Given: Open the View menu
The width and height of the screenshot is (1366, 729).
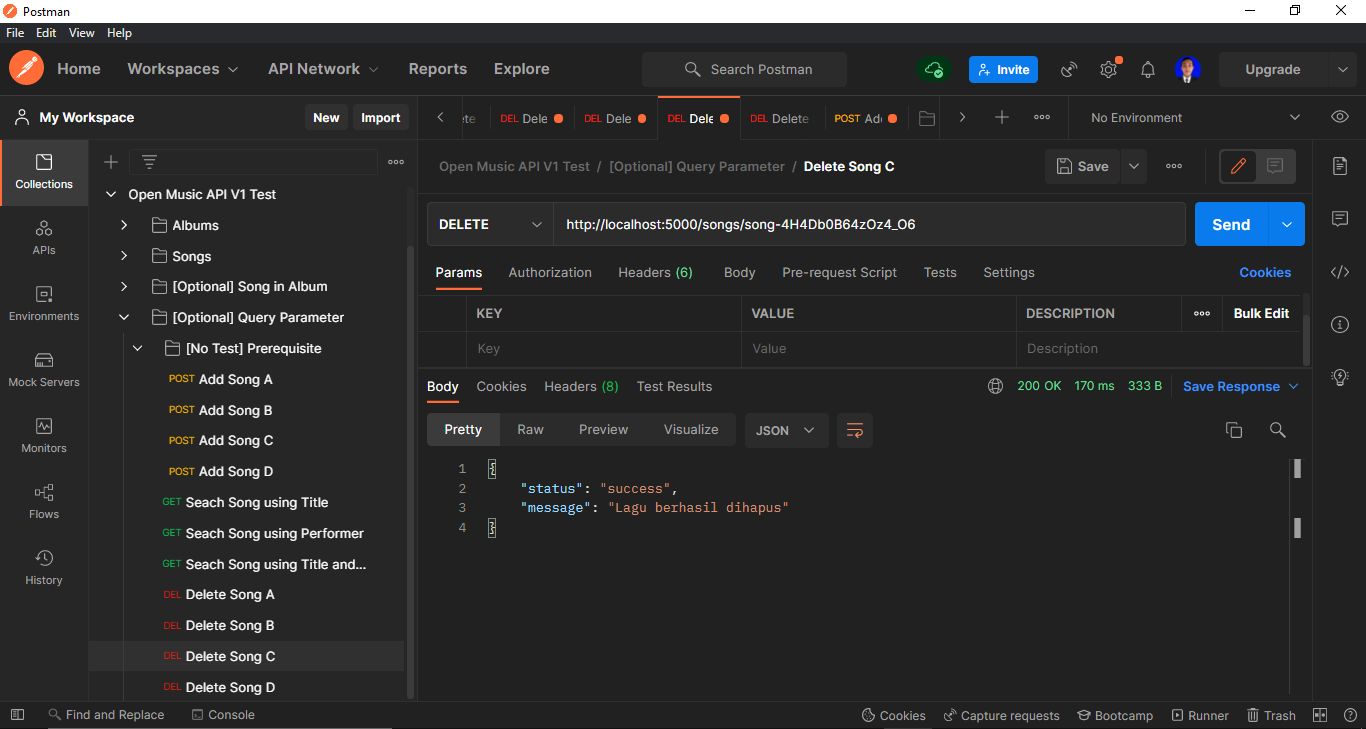Looking at the screenshot, I should (82, 33).
